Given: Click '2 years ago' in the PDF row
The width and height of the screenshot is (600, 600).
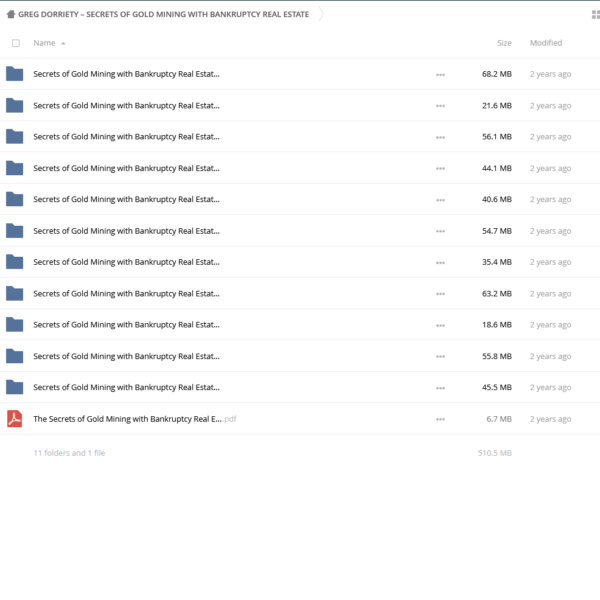Looking at the screenshot, I should tap(550, 419).
